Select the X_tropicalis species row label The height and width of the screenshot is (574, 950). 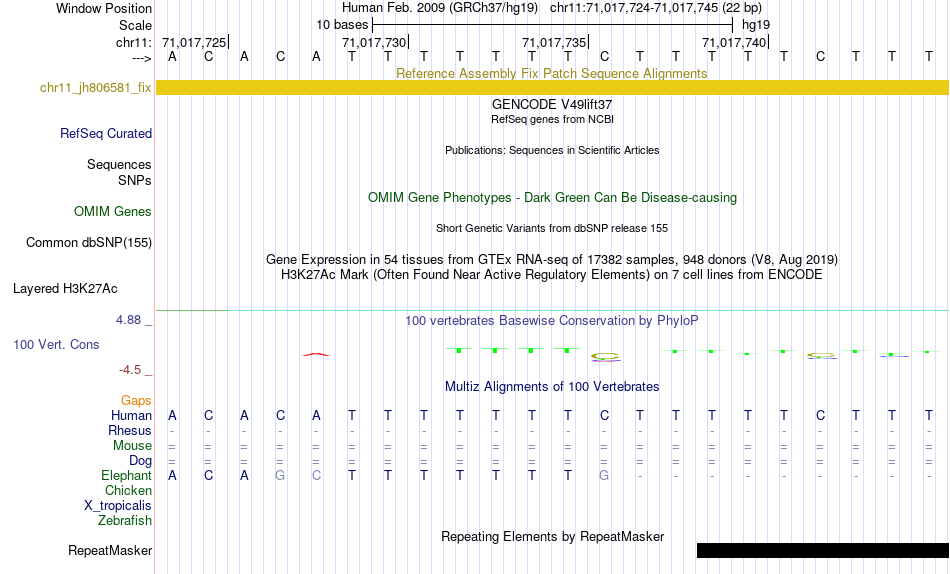pos(118,506)
